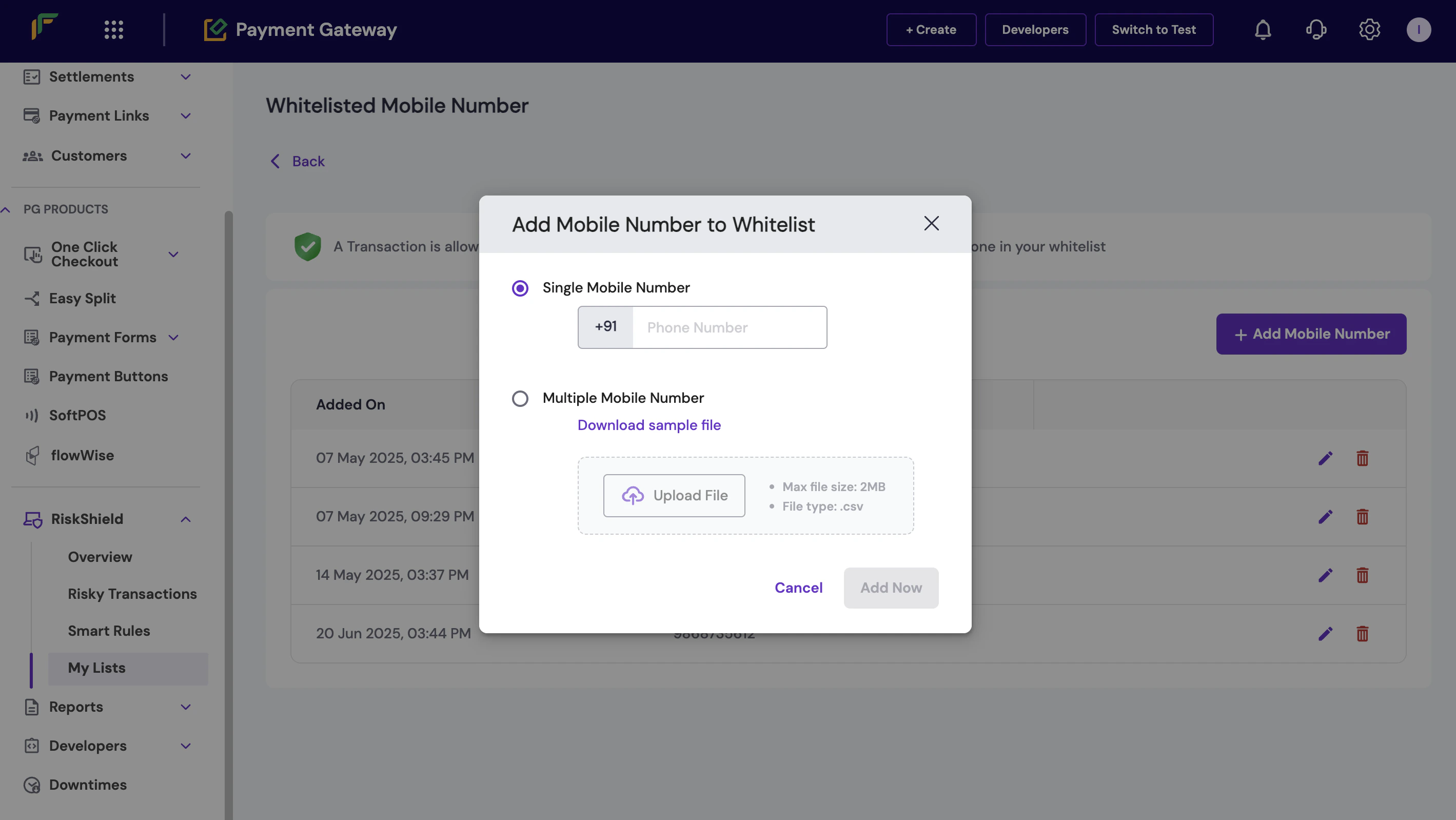
Task: Go to Smart Rules menu item
Action: (109, 631)
